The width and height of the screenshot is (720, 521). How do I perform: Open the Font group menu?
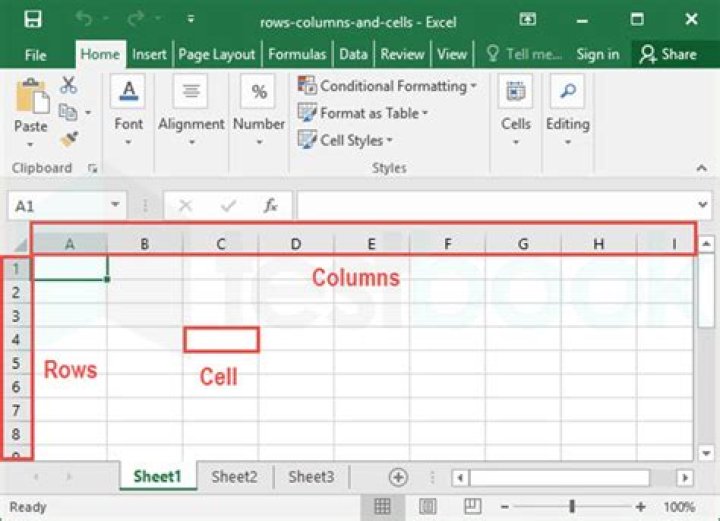click(129, 110)
